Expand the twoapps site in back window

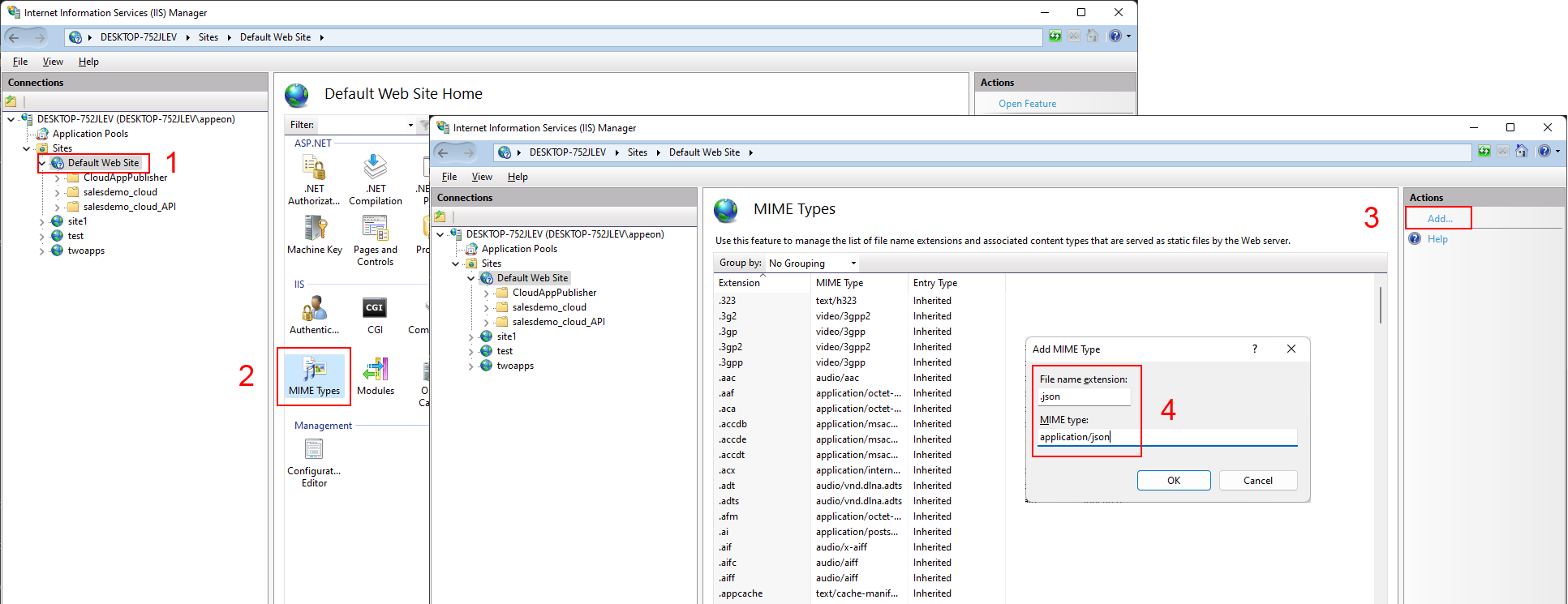click(x=42, y=251)
